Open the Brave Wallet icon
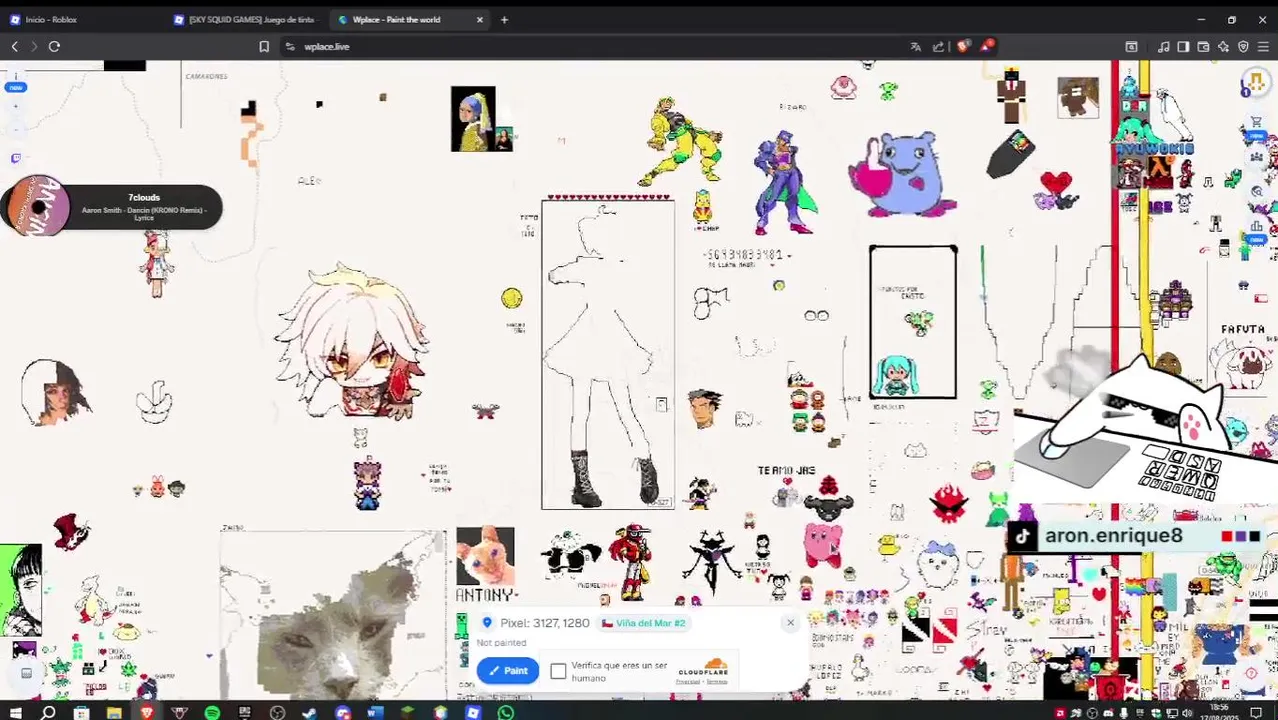Viewport: 1278px width, 720px height. coord(1203,46)
